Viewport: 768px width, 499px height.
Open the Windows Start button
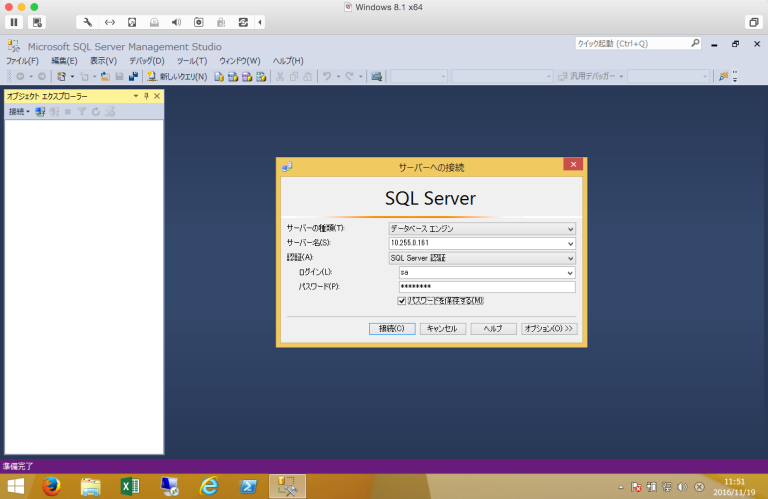[x=16, y=486]
